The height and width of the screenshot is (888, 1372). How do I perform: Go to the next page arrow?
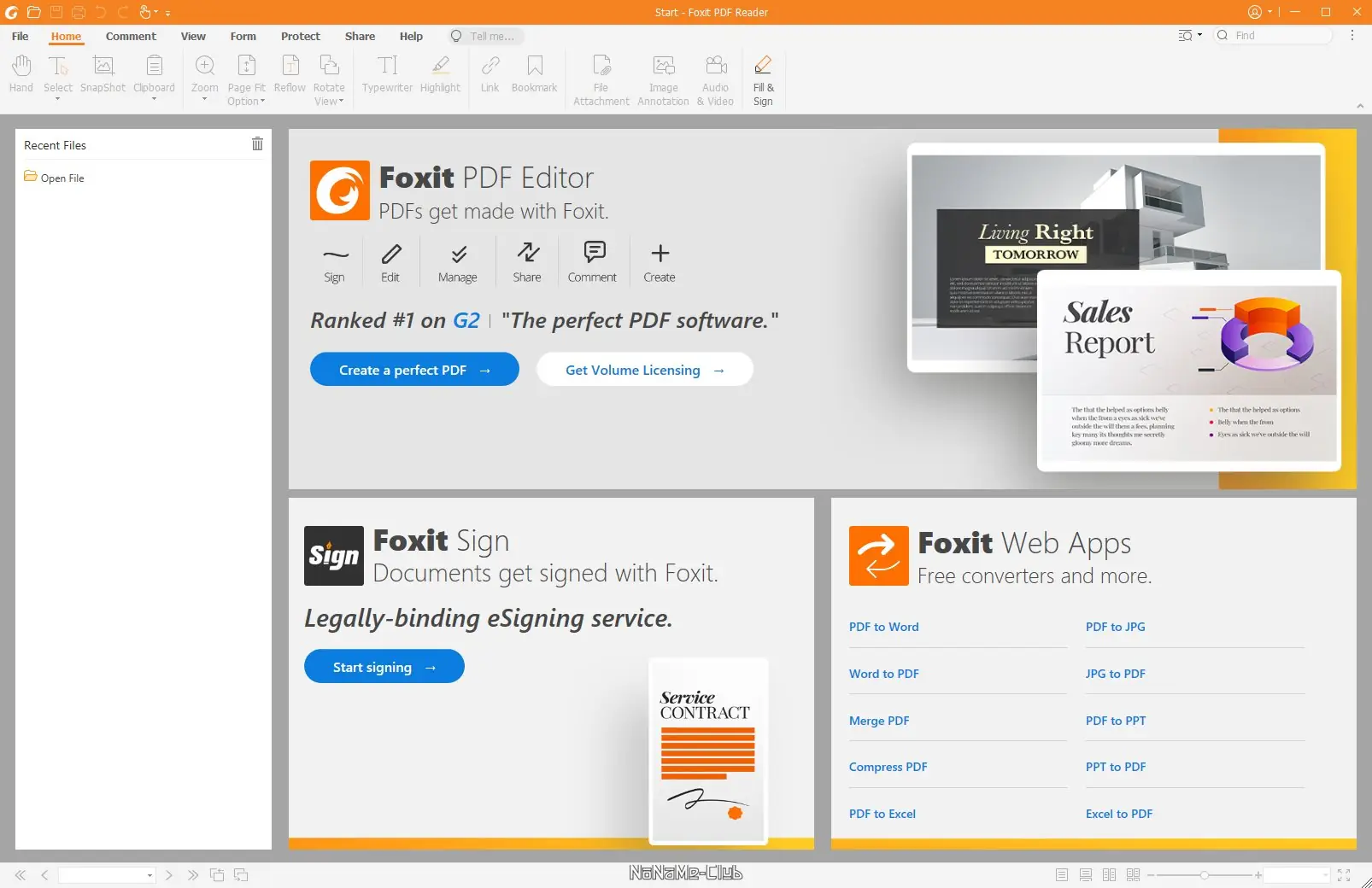click(169, 875)
